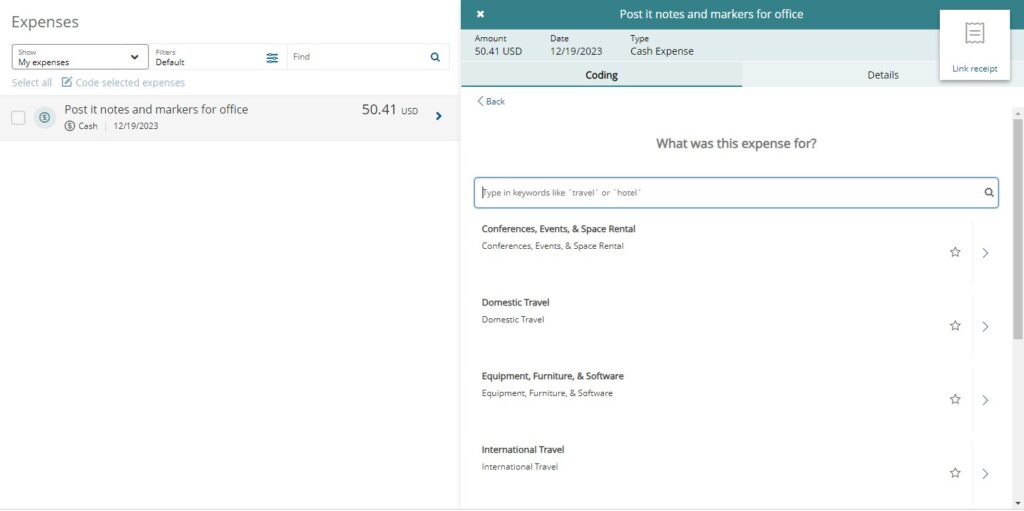Click the filter sliders icon
This screenshot has height=511, width=1024.
tap(272, 58)
